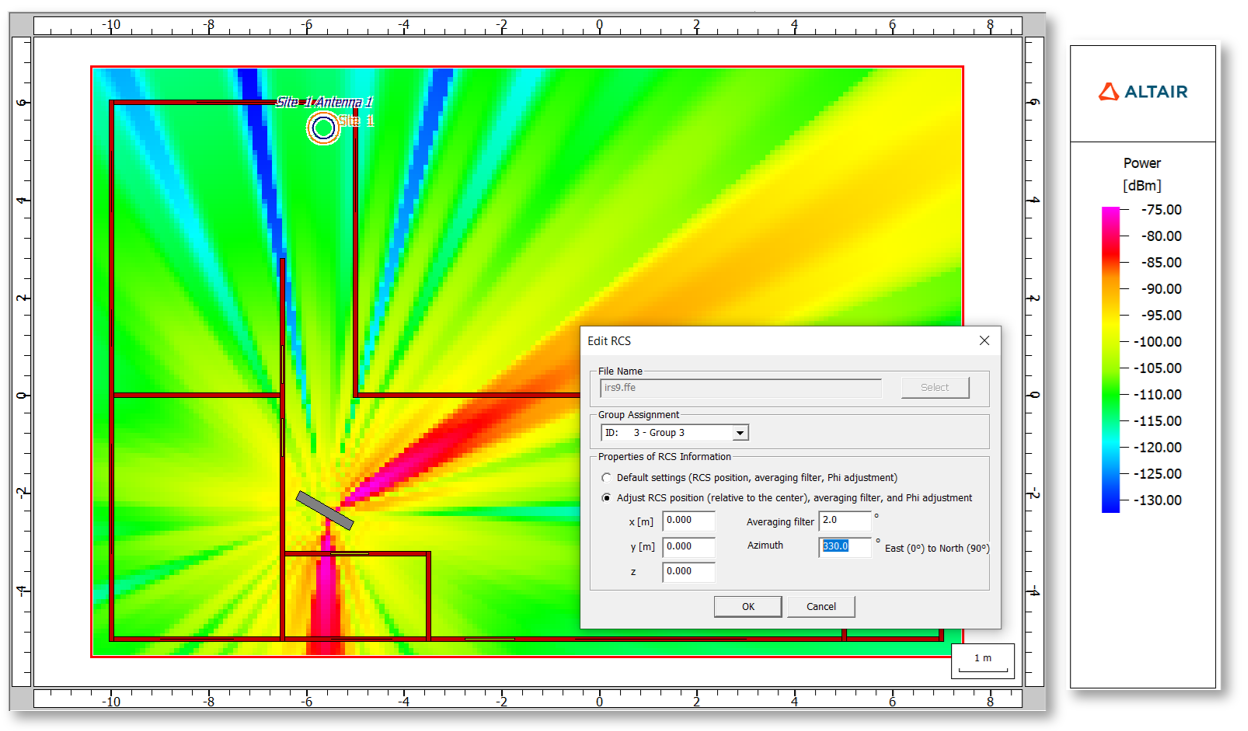Click the Azimuth value field
The width and height of the screenshot is (1248, 731).
click(x=844, y=546)
